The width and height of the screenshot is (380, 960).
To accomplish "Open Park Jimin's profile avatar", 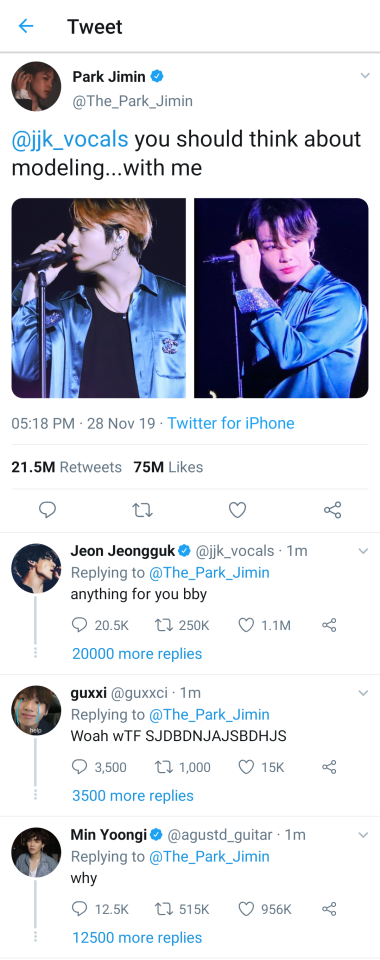I will pyautogui.click(x=36, y=86).
